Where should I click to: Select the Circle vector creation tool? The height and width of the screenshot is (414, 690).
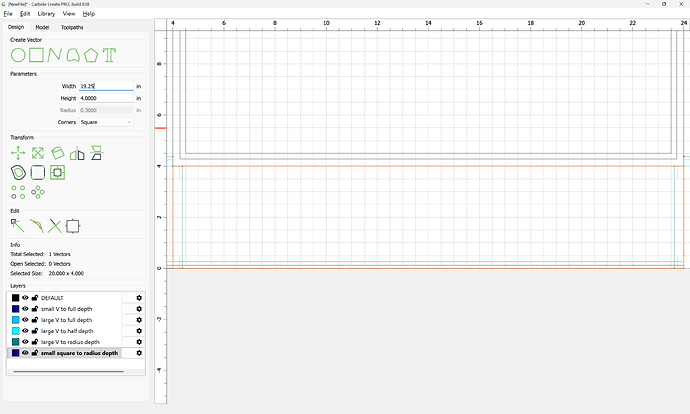point(18,54)
